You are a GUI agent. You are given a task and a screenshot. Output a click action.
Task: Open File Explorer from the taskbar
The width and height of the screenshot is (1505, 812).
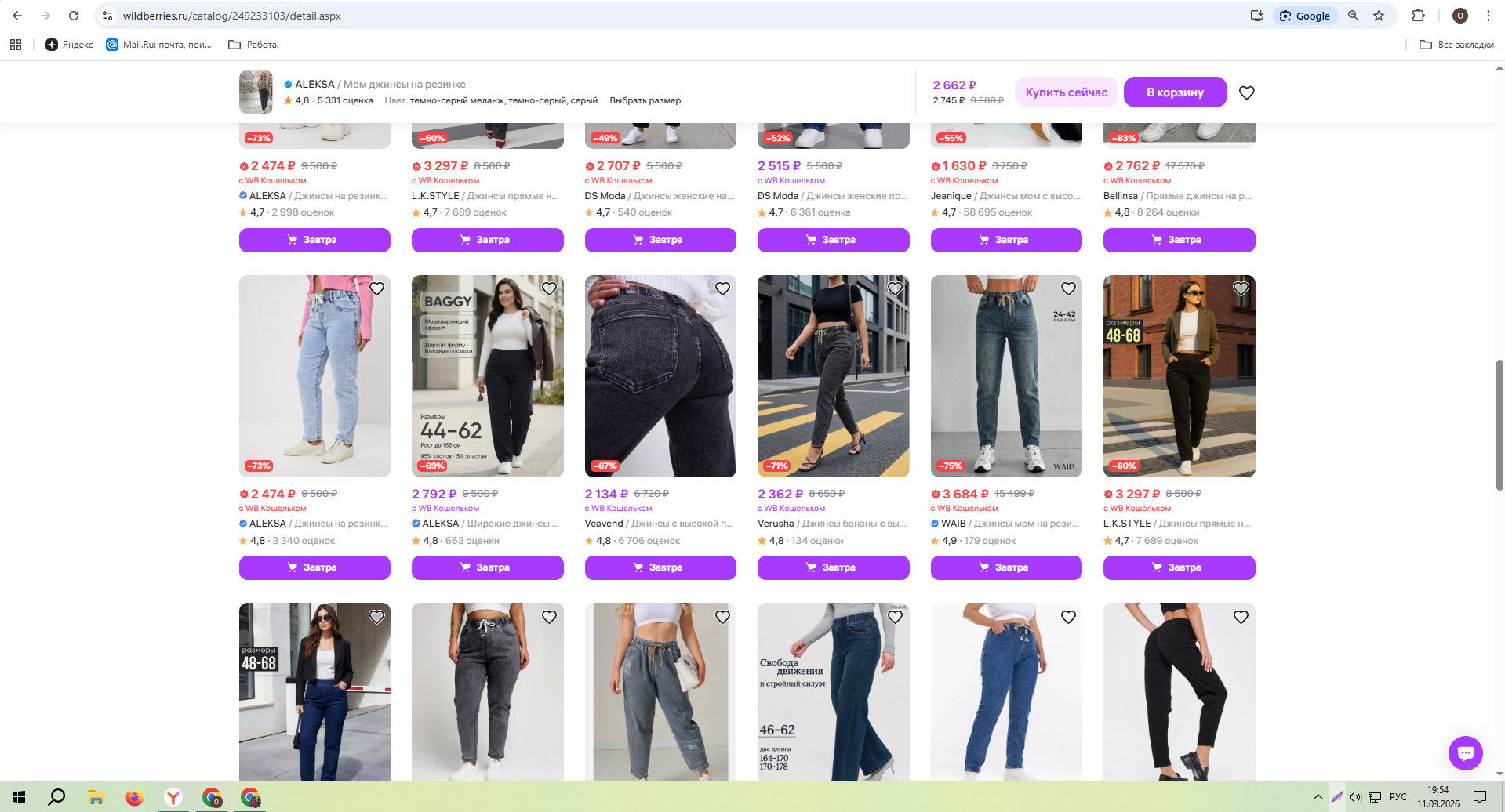pyautogui.click(x=96, y=797)
